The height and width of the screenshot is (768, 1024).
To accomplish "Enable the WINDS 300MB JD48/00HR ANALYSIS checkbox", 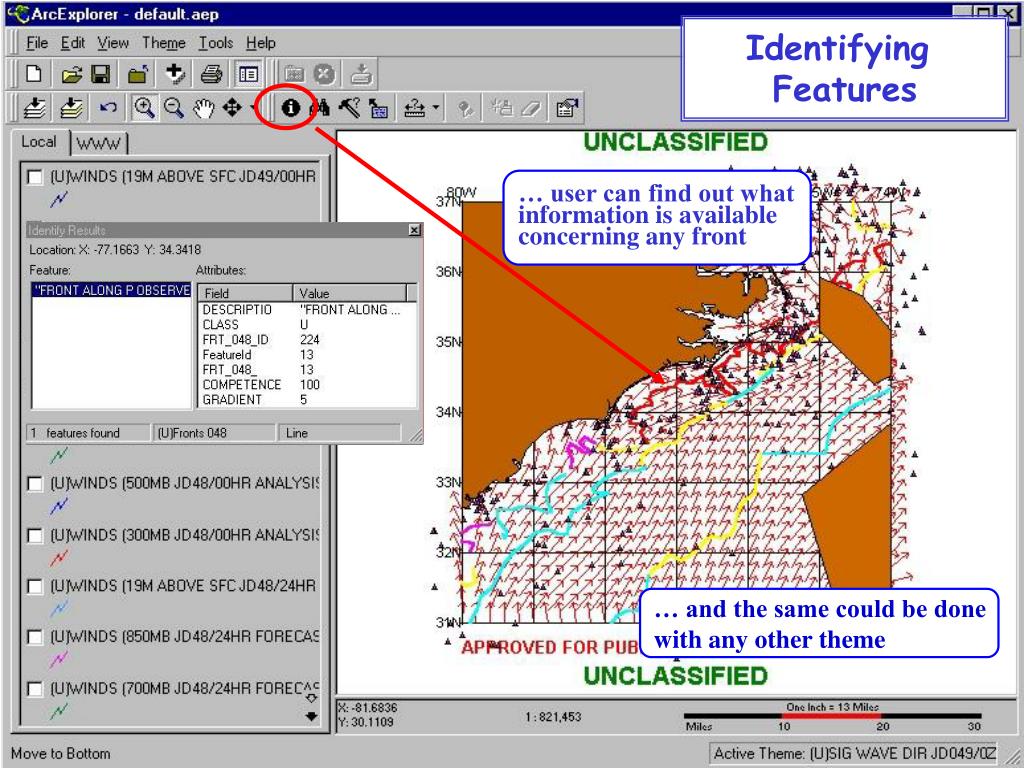I will click(x=35, y=536).
